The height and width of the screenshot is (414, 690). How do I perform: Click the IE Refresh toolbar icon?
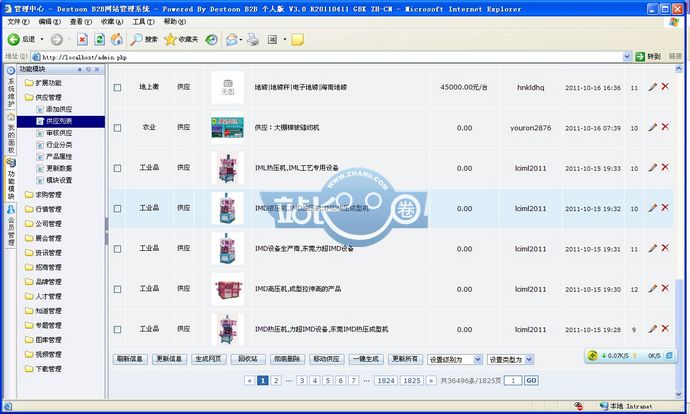click(x=99, y=39)
